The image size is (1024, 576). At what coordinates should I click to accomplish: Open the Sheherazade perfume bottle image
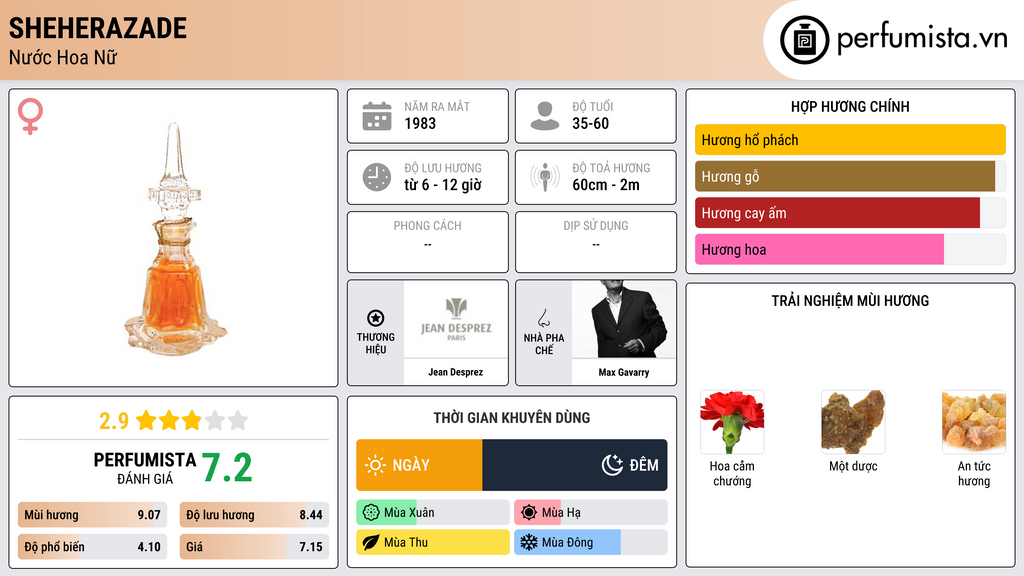pos(175,239)
